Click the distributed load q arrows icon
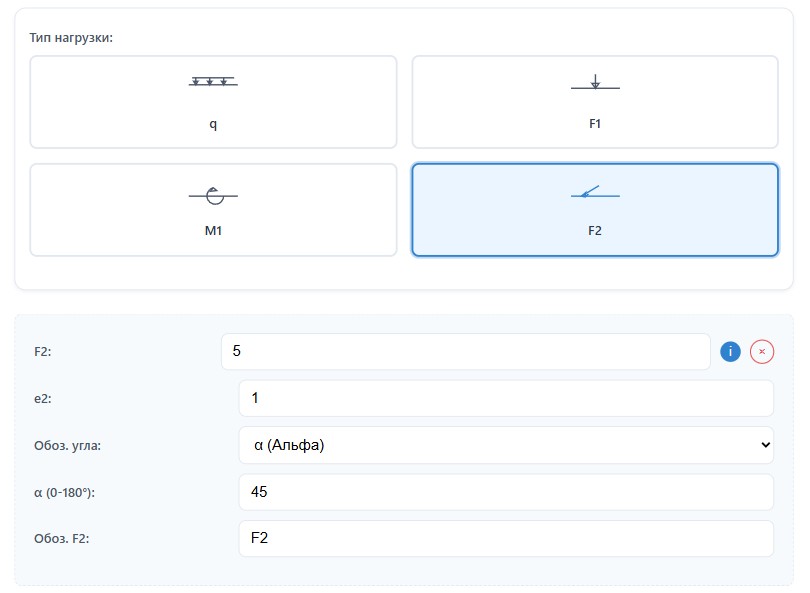 pyautogui.click(x=213, y=82)
